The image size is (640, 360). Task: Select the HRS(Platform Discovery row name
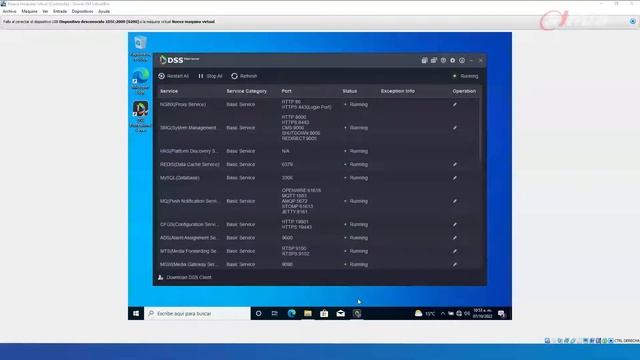coord(189,151)
